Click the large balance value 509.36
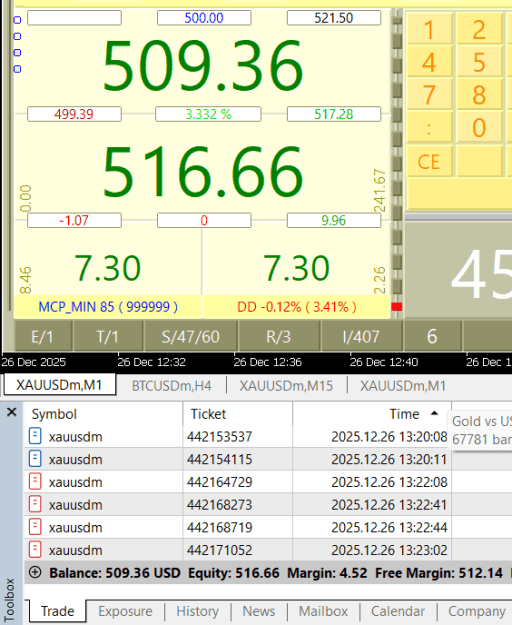Image resolution: width=512 pixels, height=625 pixels. click(203, 65)
